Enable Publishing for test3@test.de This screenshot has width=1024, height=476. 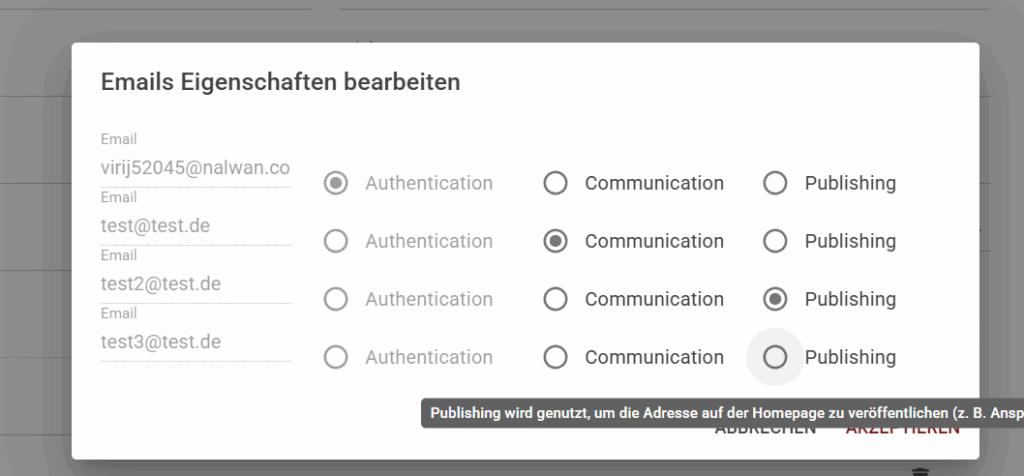(775, 357)
